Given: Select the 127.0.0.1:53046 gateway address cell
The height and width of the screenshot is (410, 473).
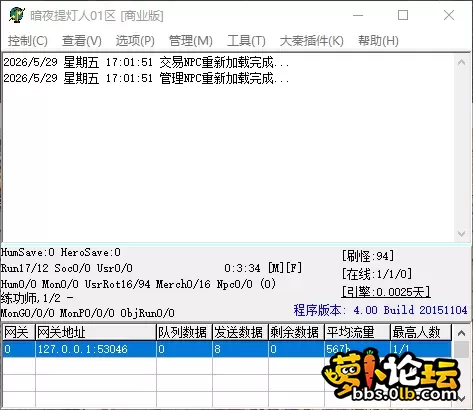Looking at the screenshot, I should pos(96,349).
